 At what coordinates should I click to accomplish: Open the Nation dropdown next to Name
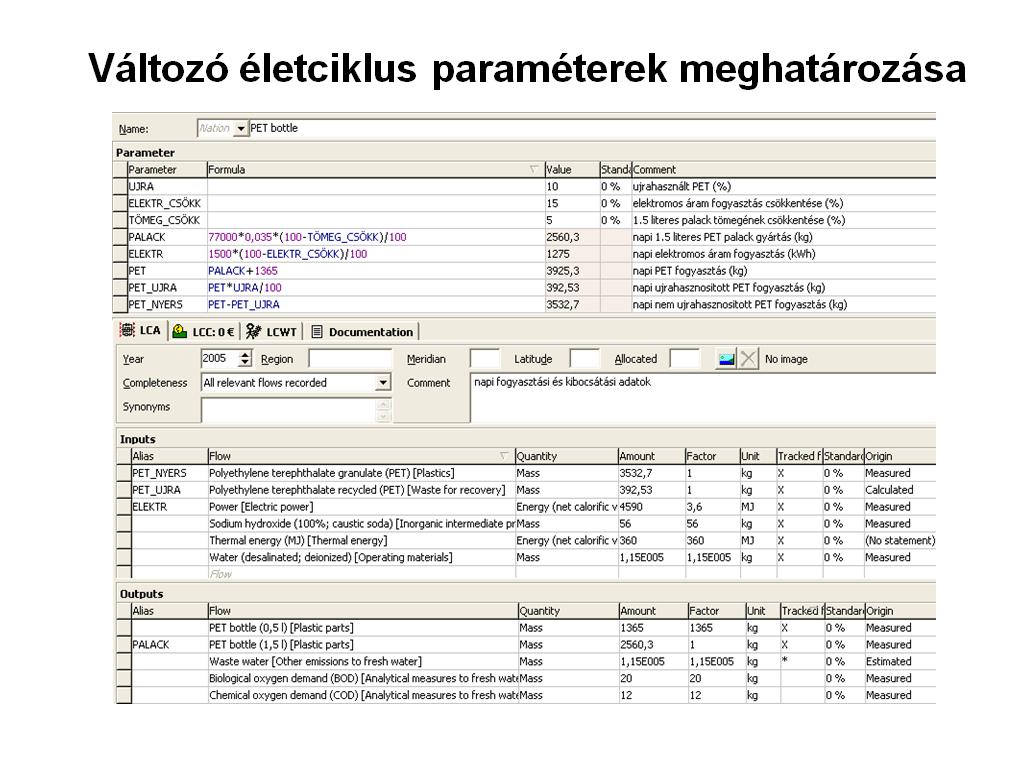pos(240,129)
